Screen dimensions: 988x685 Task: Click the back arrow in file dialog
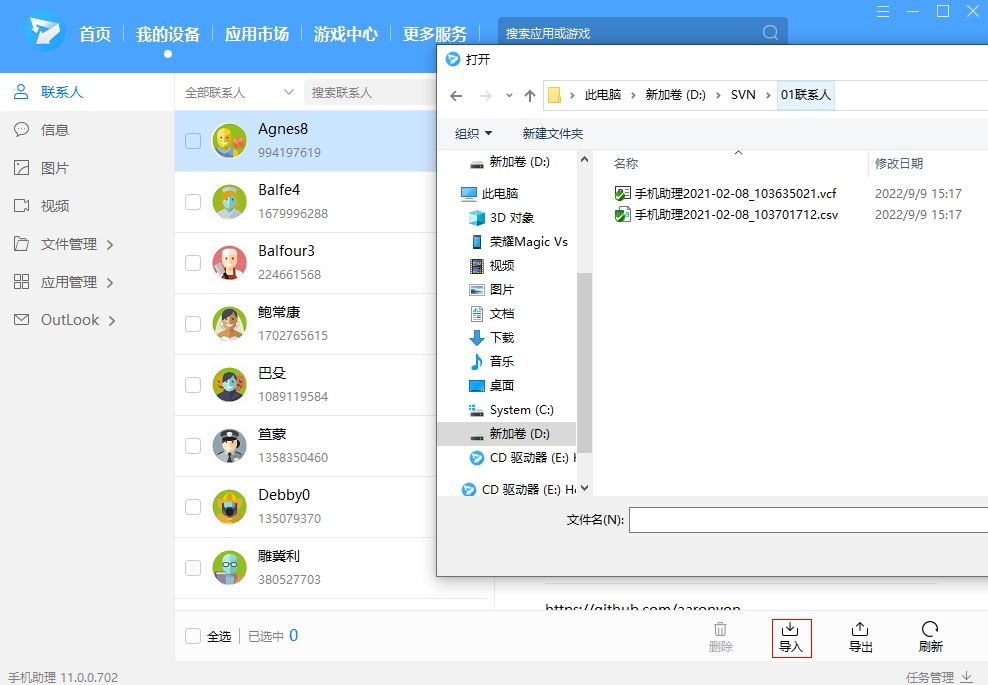(457, 96)
